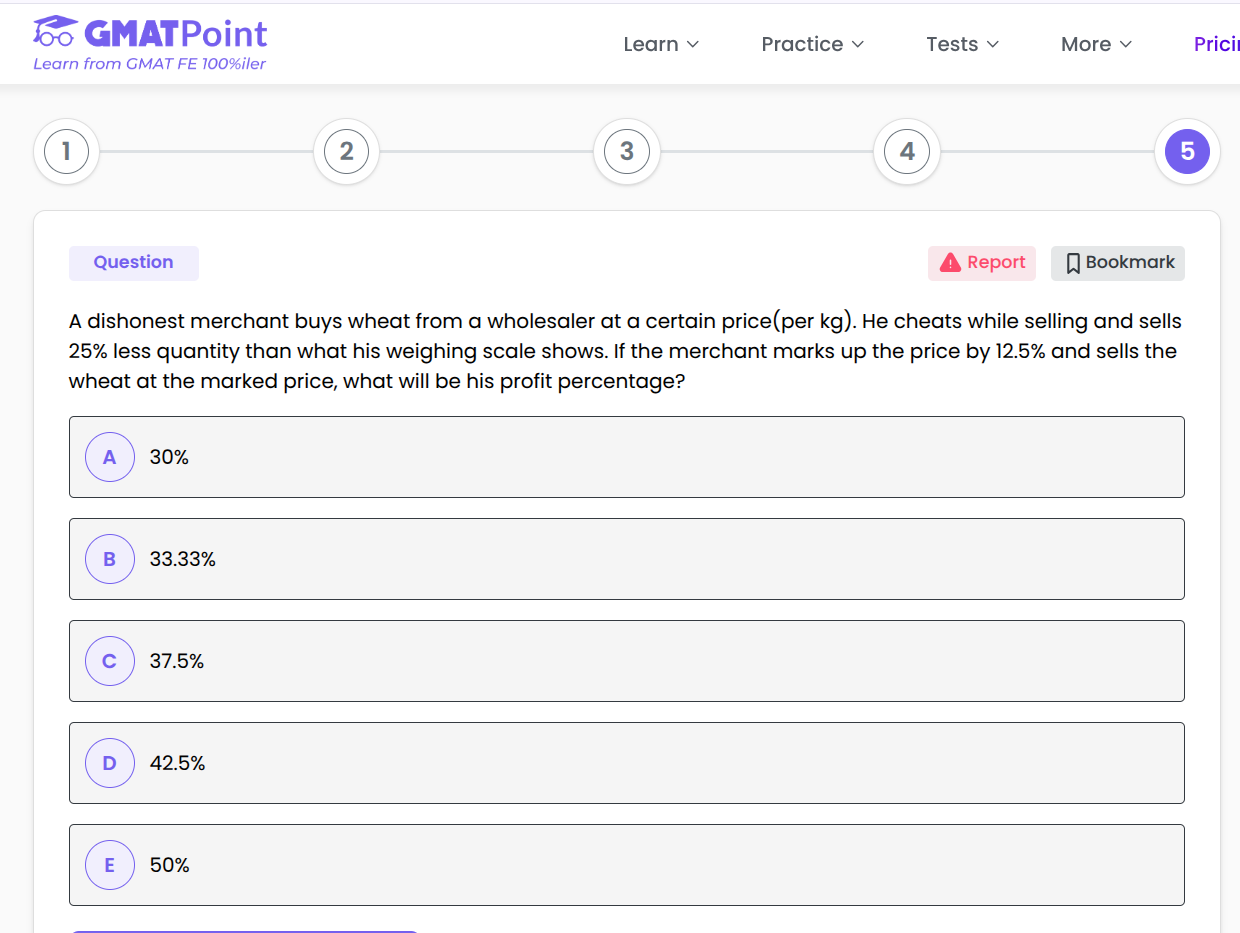The image size is (1240, 933).
Task: Go to question 2 step
Action: [347, 151]
